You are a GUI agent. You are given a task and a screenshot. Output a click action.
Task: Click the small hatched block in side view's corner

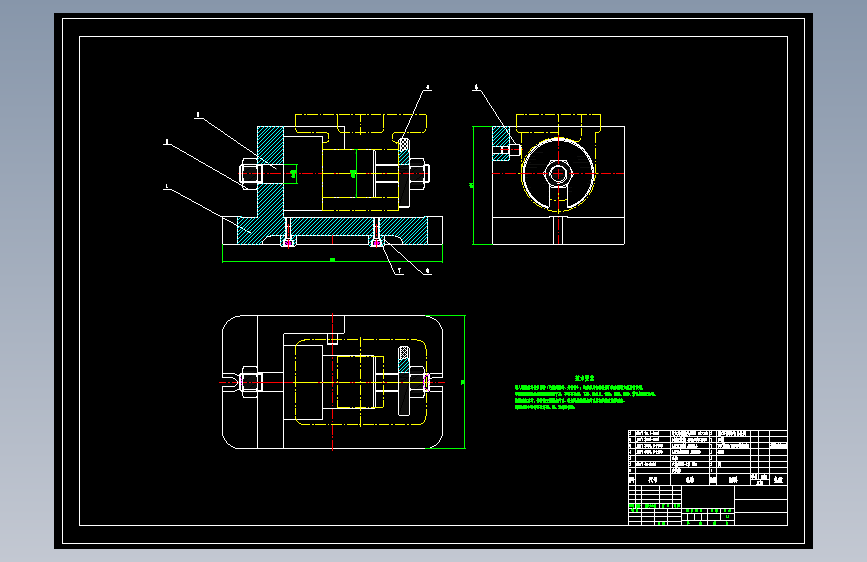501,143
